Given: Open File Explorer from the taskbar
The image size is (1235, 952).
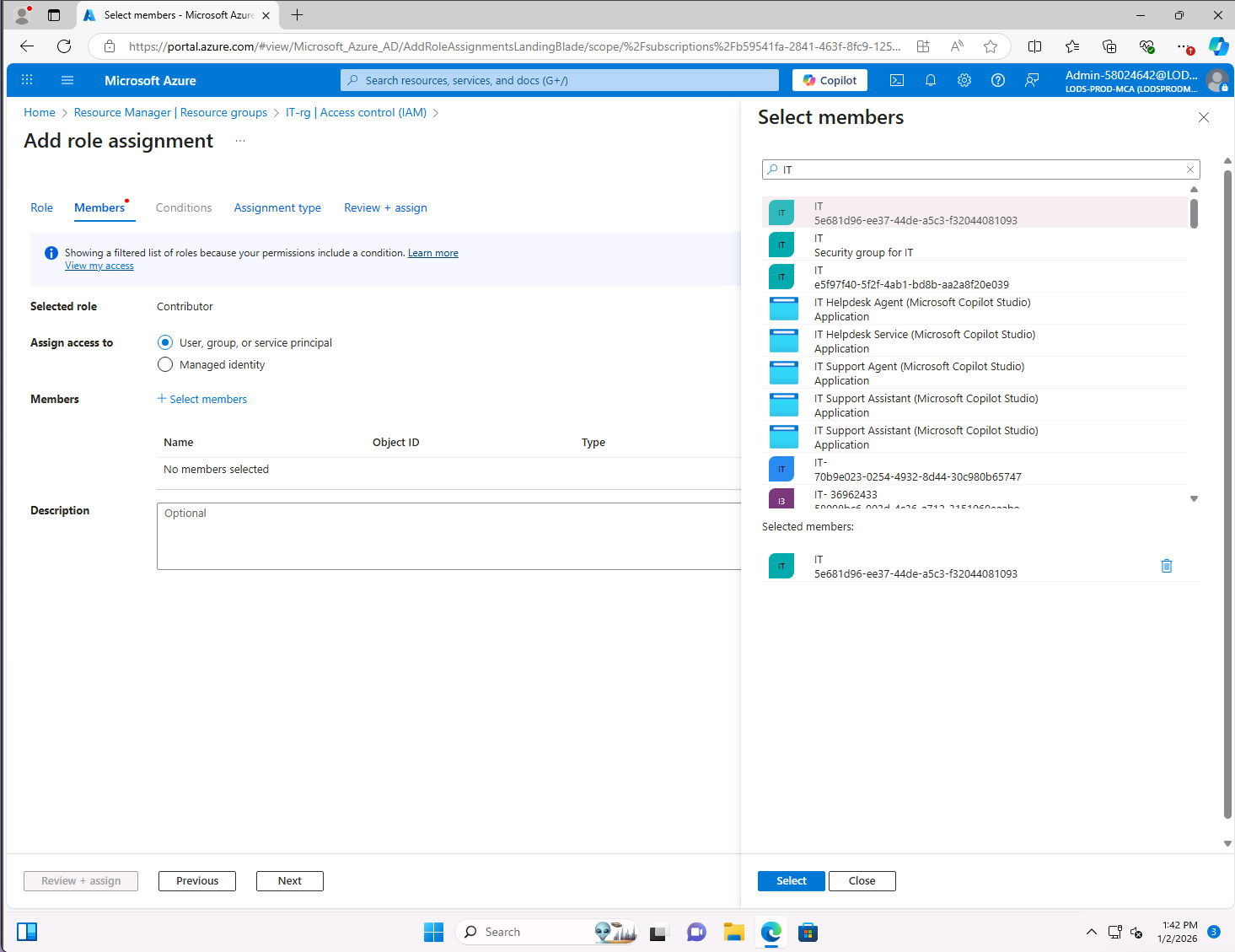Looking at the screenshot, I should pyautogui.click(x=734, y=932).
